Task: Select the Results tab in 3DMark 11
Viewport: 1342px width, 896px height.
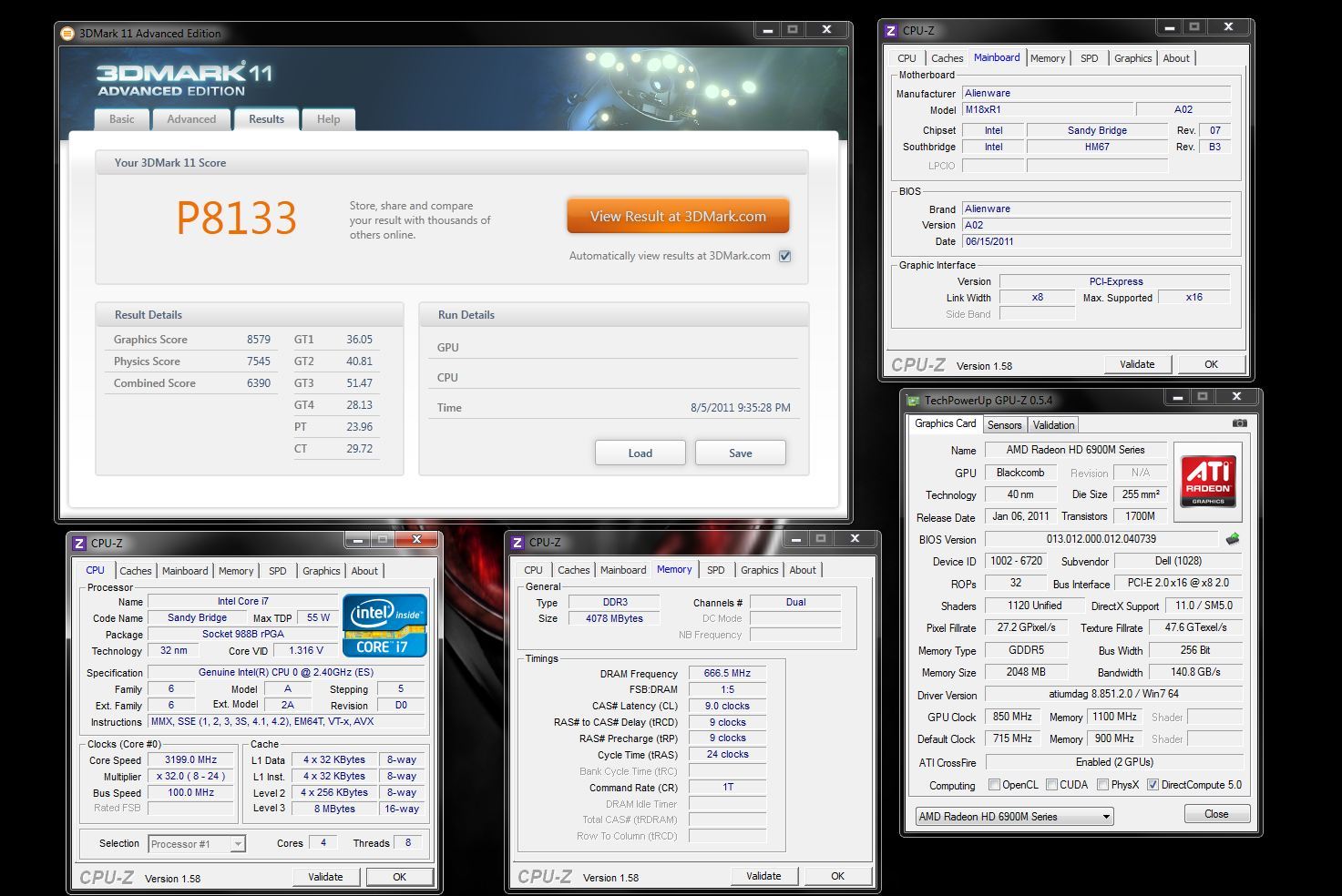Action: (x=266, y=119)
